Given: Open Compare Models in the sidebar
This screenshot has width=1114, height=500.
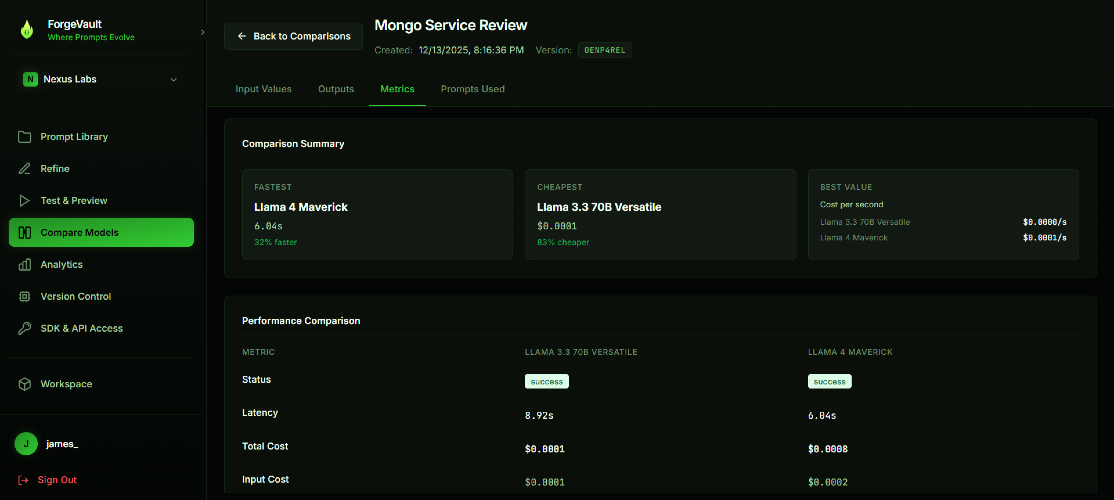Looking at the screenshot, I should pos(101,233).
